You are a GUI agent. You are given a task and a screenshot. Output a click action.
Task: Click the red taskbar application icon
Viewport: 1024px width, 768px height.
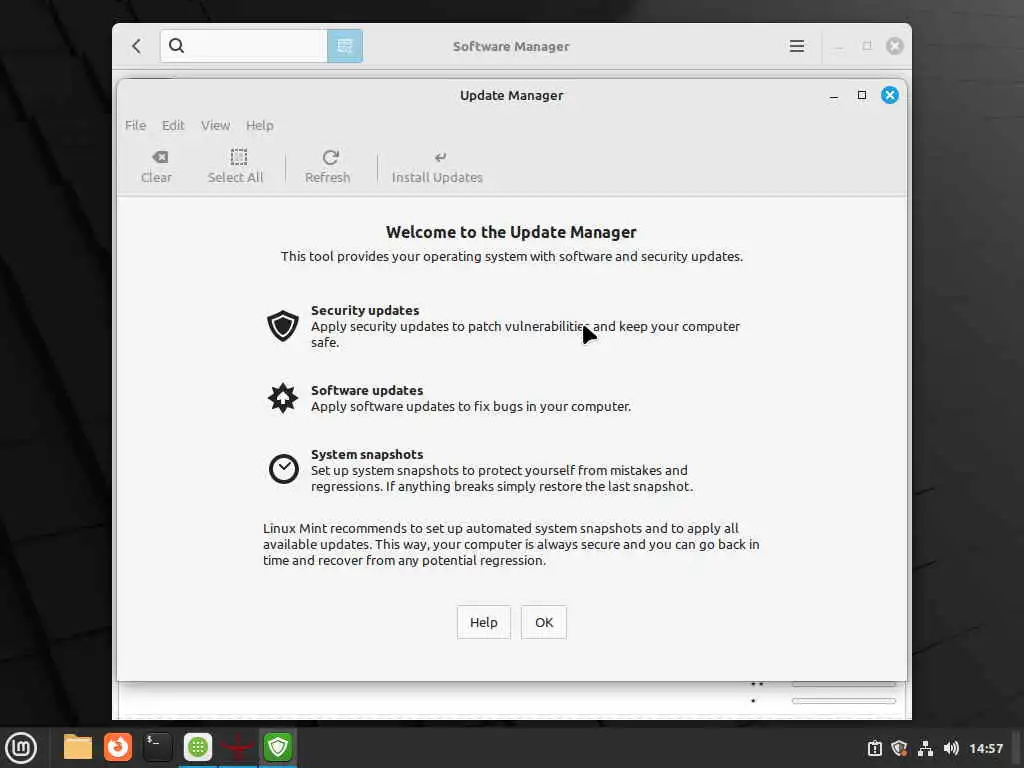tap(238, 747)
